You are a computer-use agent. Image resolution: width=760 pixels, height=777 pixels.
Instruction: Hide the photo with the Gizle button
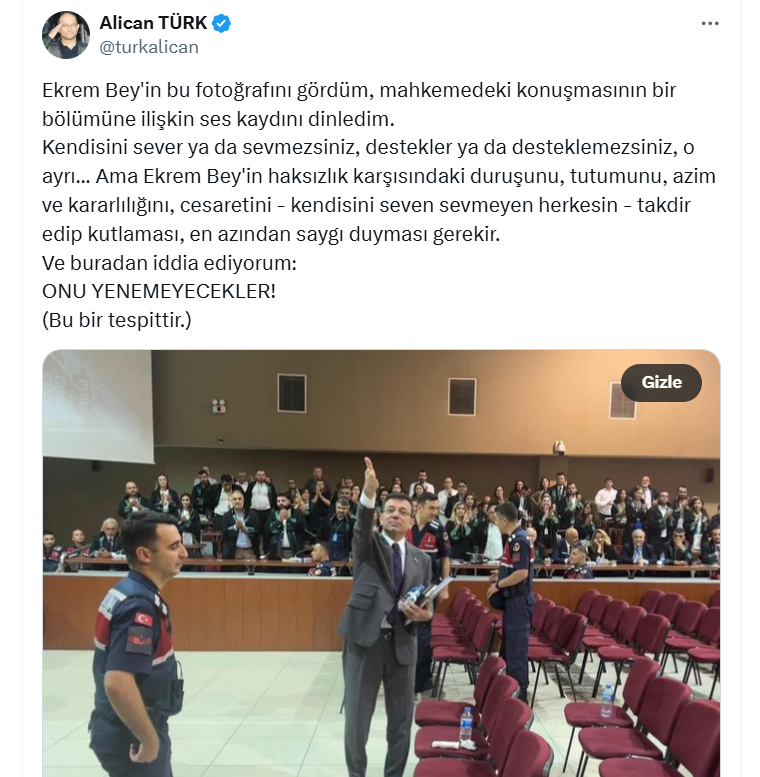coord(661,382)
